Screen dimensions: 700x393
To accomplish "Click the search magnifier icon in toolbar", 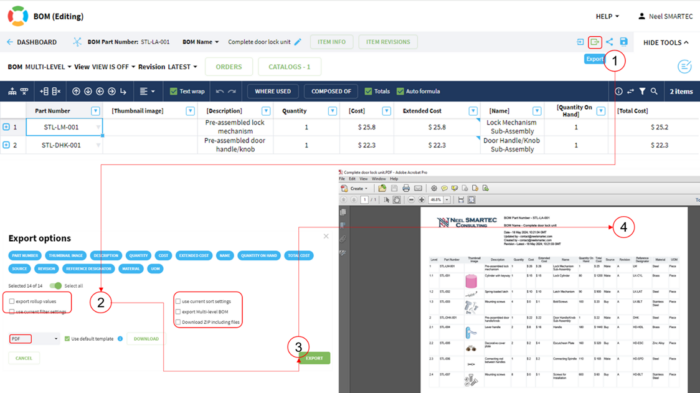I will pyautogui.click(x=654, y=92).
